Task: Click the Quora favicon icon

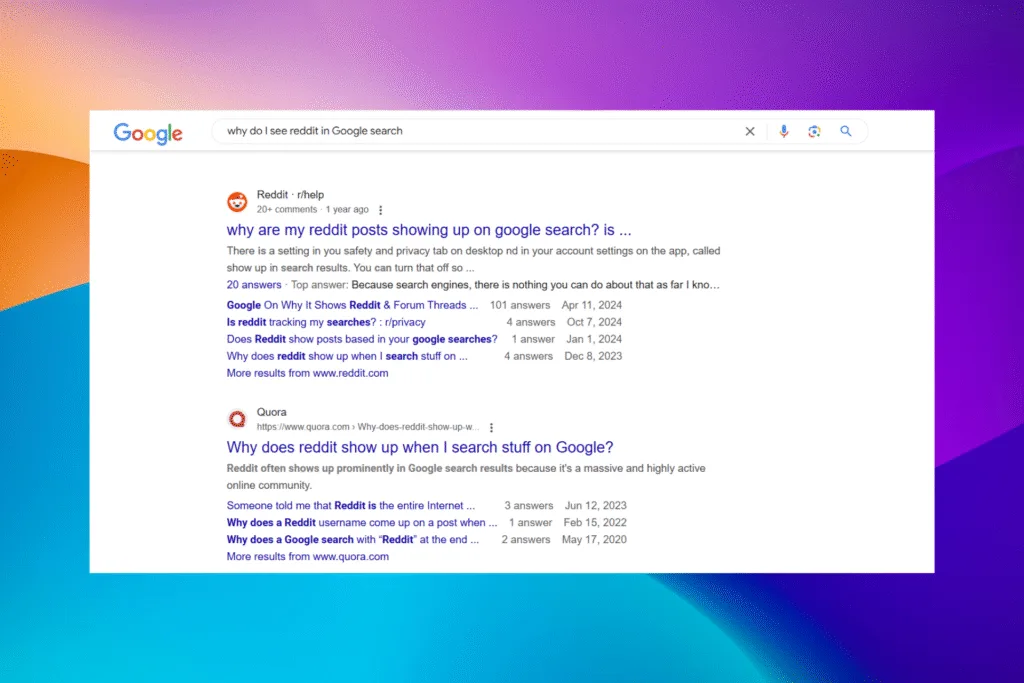Action: (x=237, y=419)
